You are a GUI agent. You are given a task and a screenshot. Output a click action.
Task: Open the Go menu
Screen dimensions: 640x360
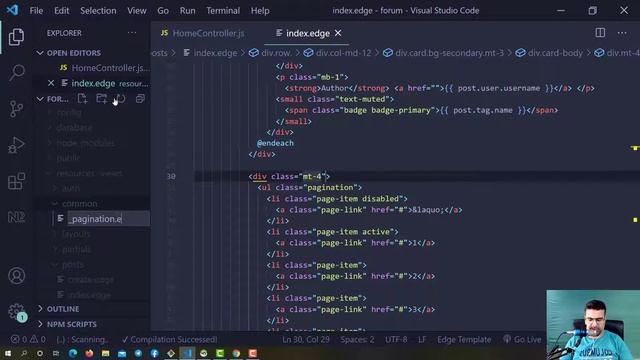tap(163, 11)
